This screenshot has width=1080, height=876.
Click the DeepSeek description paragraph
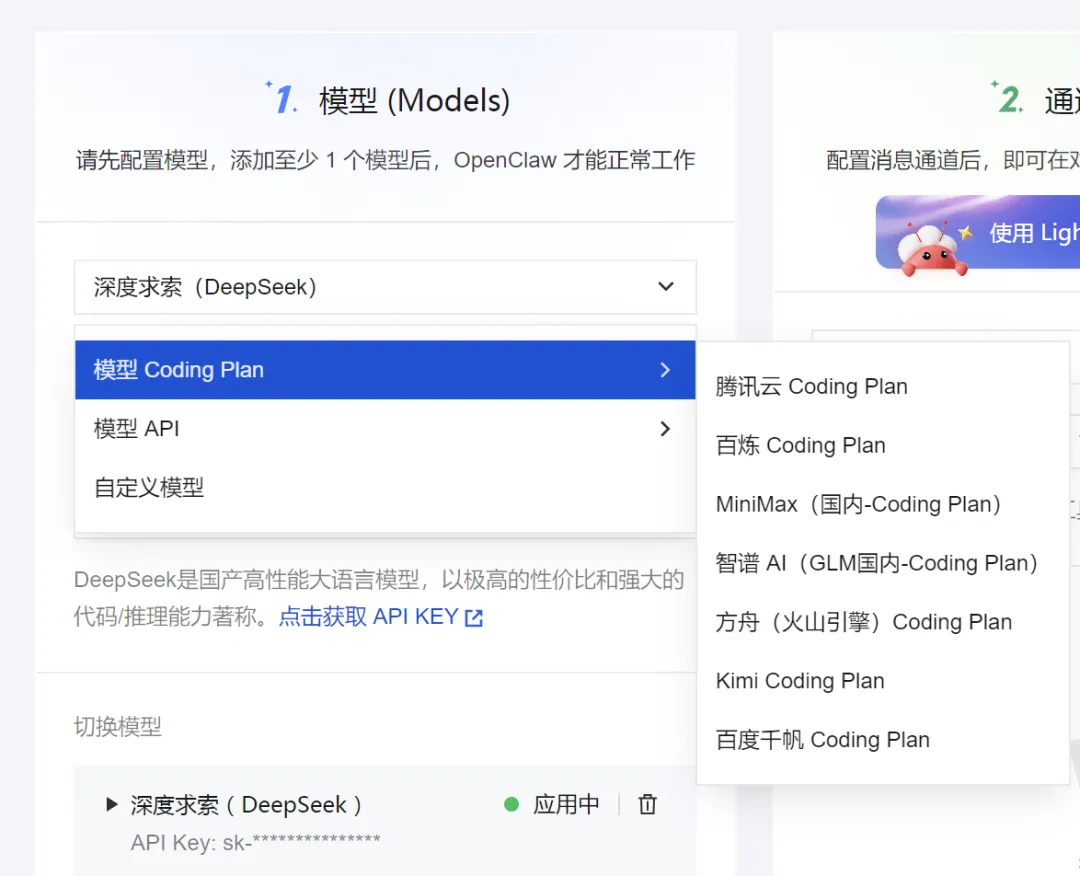pos(379,598)
